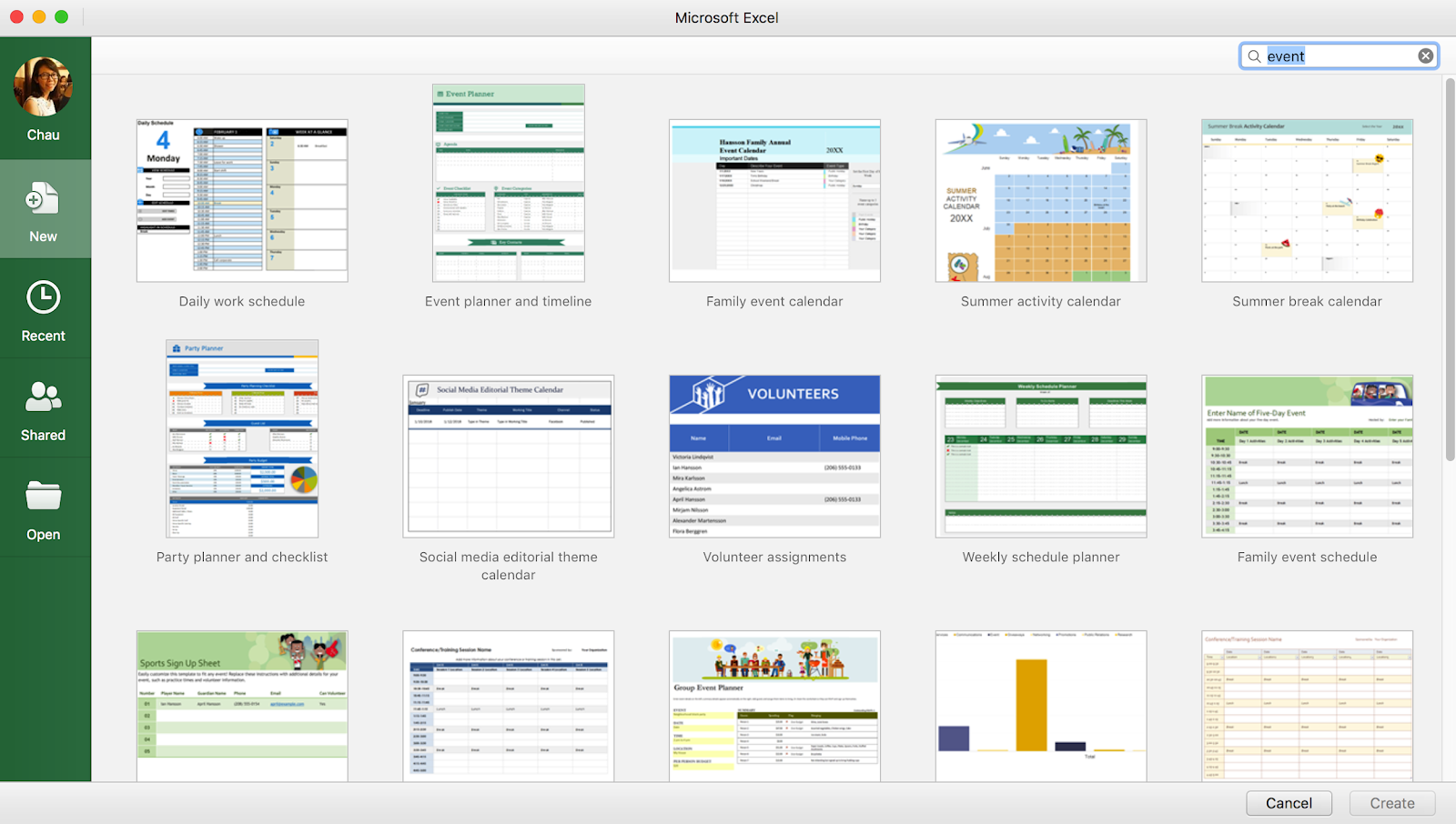Click the Create button
The image size is (1456, 824).
[x=1392, y=803]
